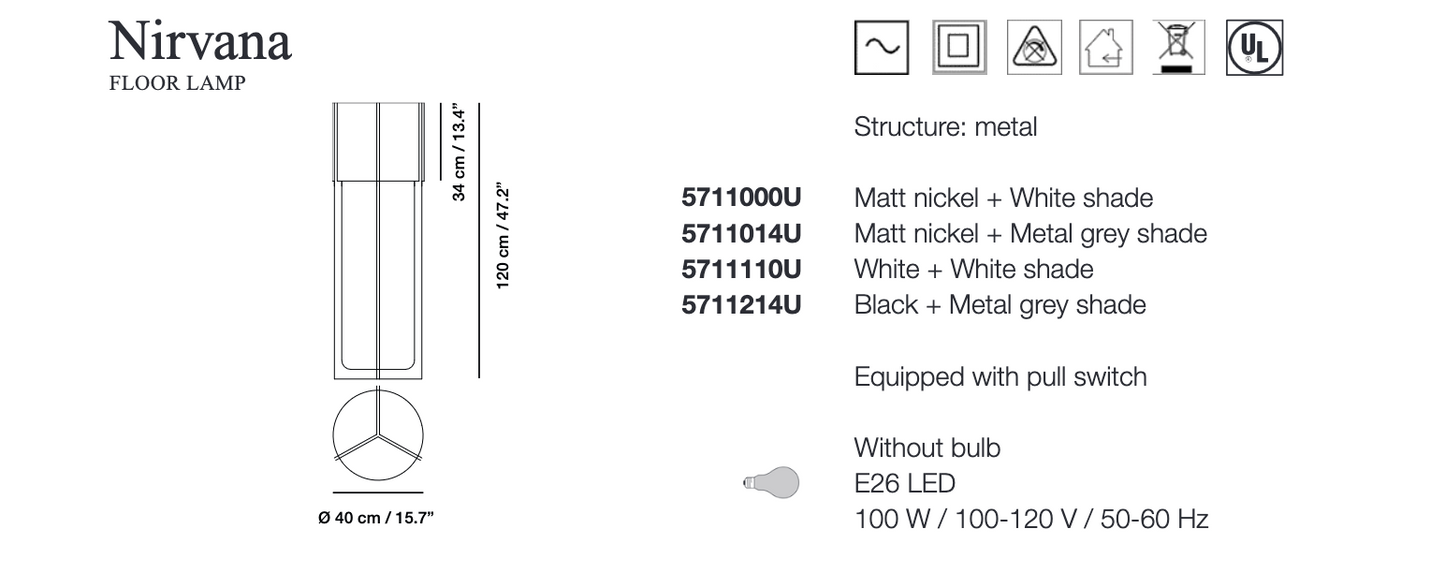Screen dimensions: 1445x573
Task: Select product code 5711014U
Action: coord(740,234)
